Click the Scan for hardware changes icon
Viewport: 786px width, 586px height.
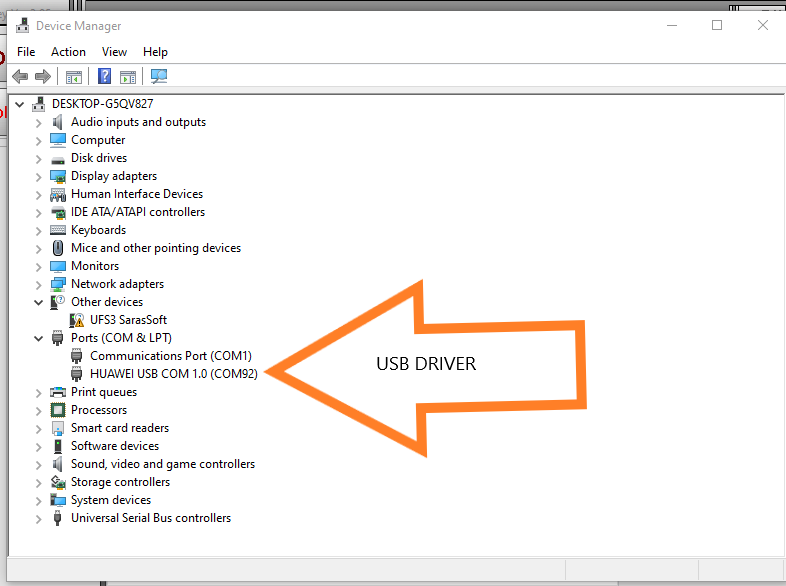tap(159, 76)
